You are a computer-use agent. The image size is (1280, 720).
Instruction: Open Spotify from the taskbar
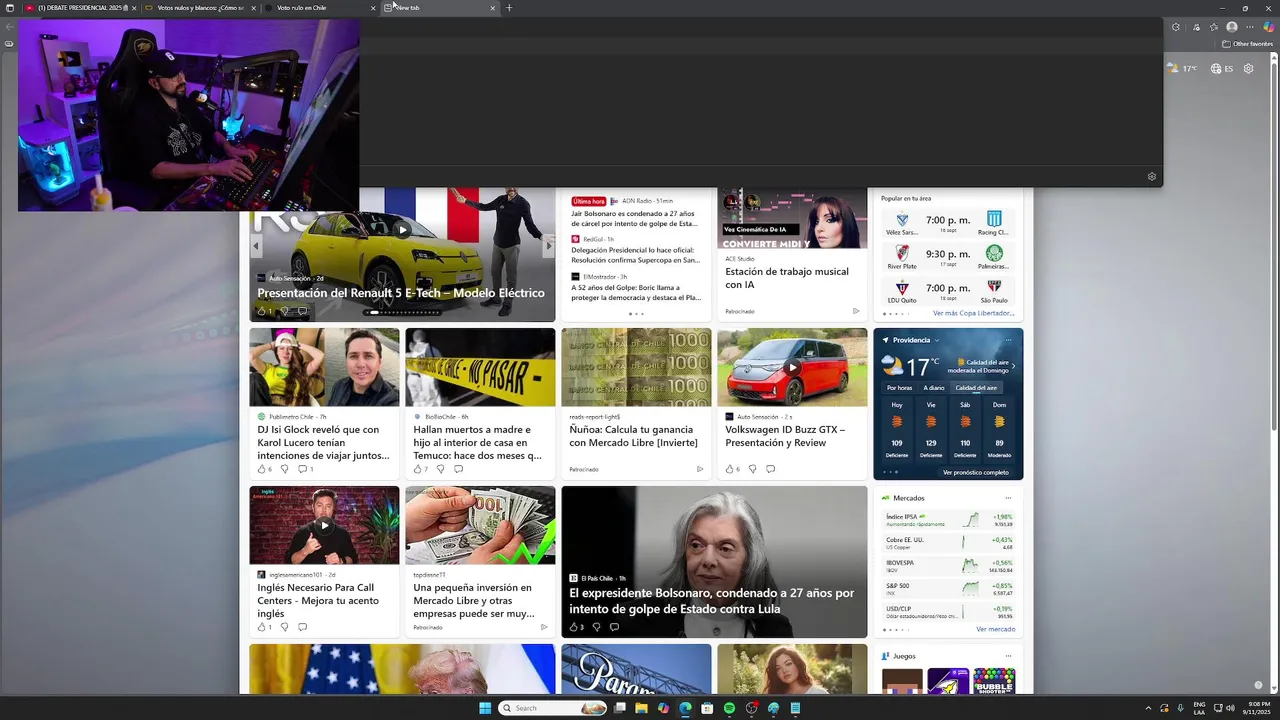pyautogui.click(x=729, y=708)
